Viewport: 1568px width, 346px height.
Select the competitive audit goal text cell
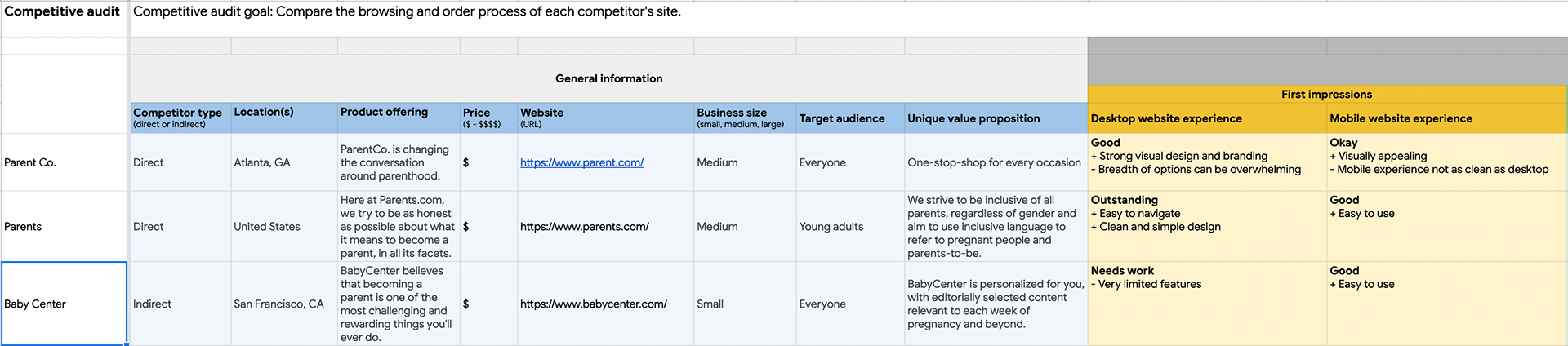tap(849, 18)
